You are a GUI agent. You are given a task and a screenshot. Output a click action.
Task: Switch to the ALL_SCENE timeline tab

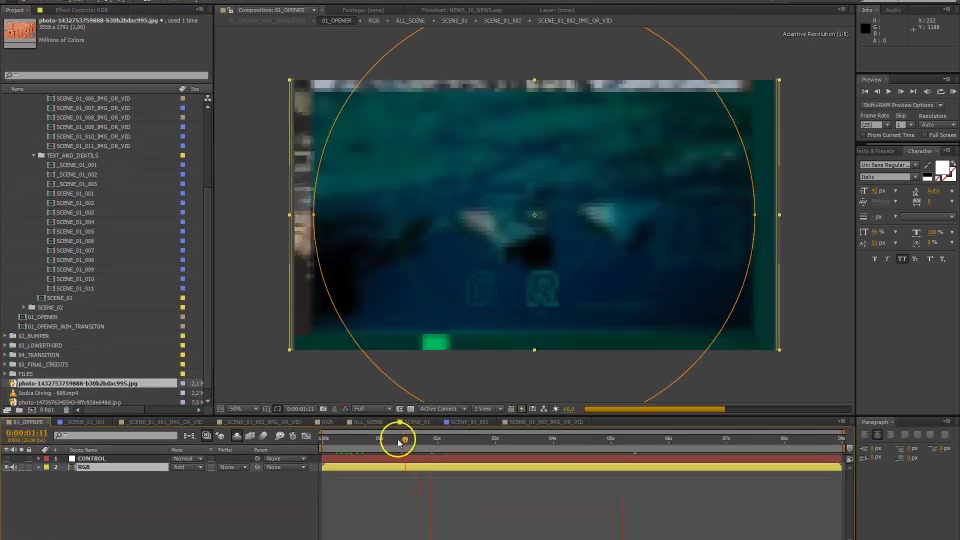point(368,422)
